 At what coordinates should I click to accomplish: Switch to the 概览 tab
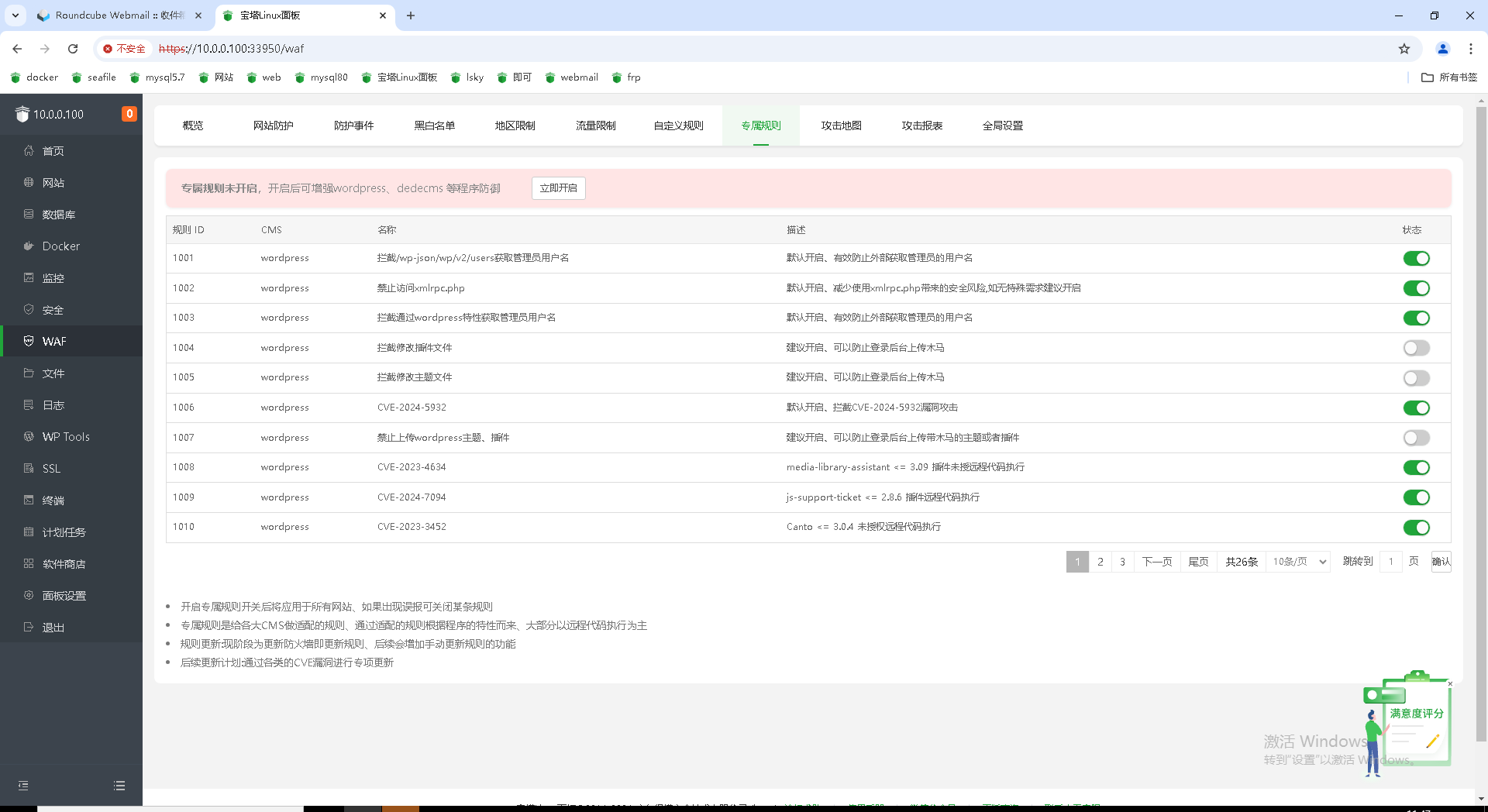pyautogui.click(x=193, y=126)
